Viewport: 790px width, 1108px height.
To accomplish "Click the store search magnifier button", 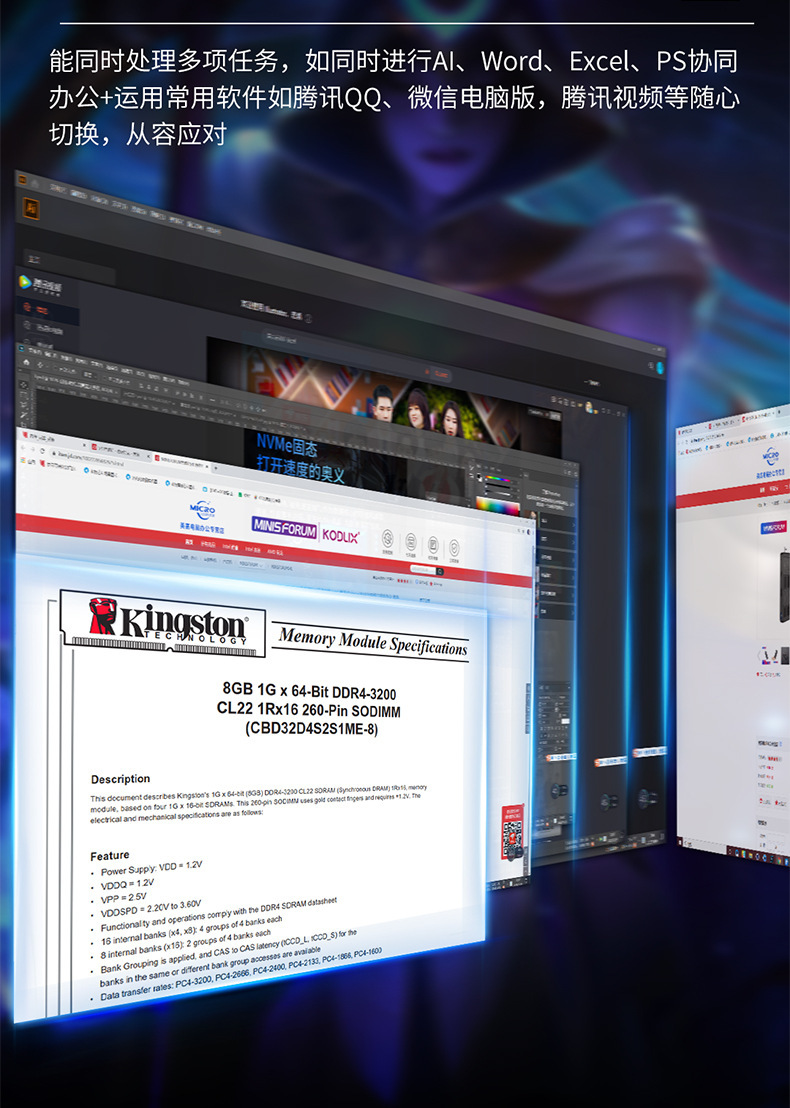I will [440, 571].
